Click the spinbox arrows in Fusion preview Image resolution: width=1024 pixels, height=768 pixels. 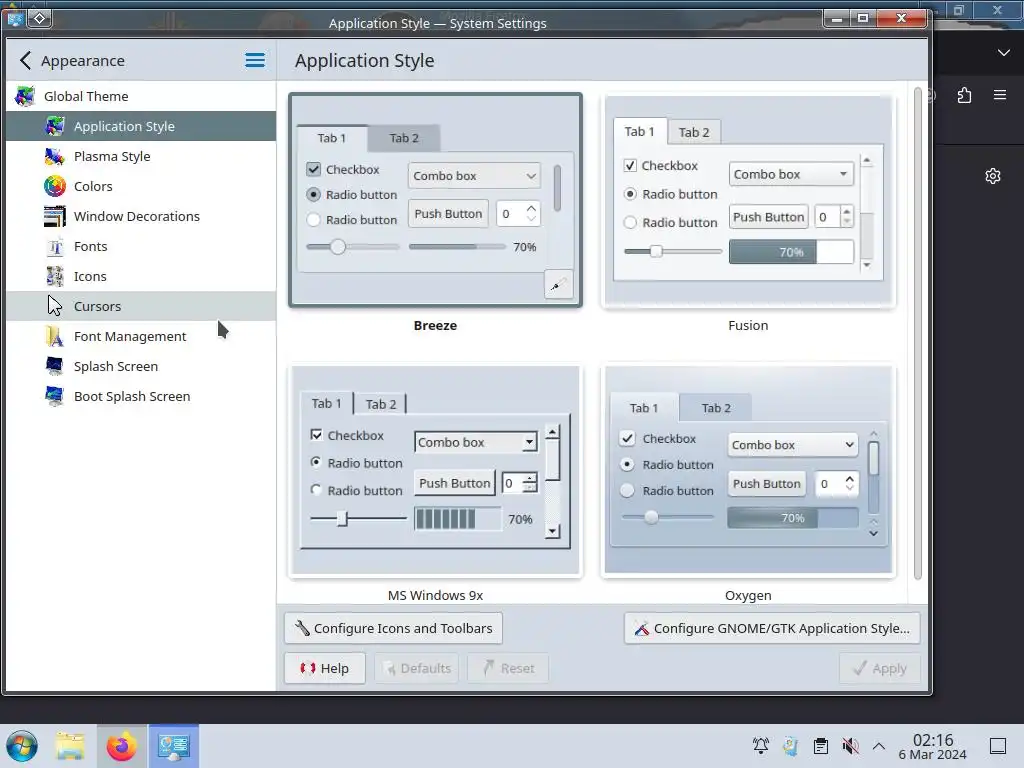[x=846, y=217]
